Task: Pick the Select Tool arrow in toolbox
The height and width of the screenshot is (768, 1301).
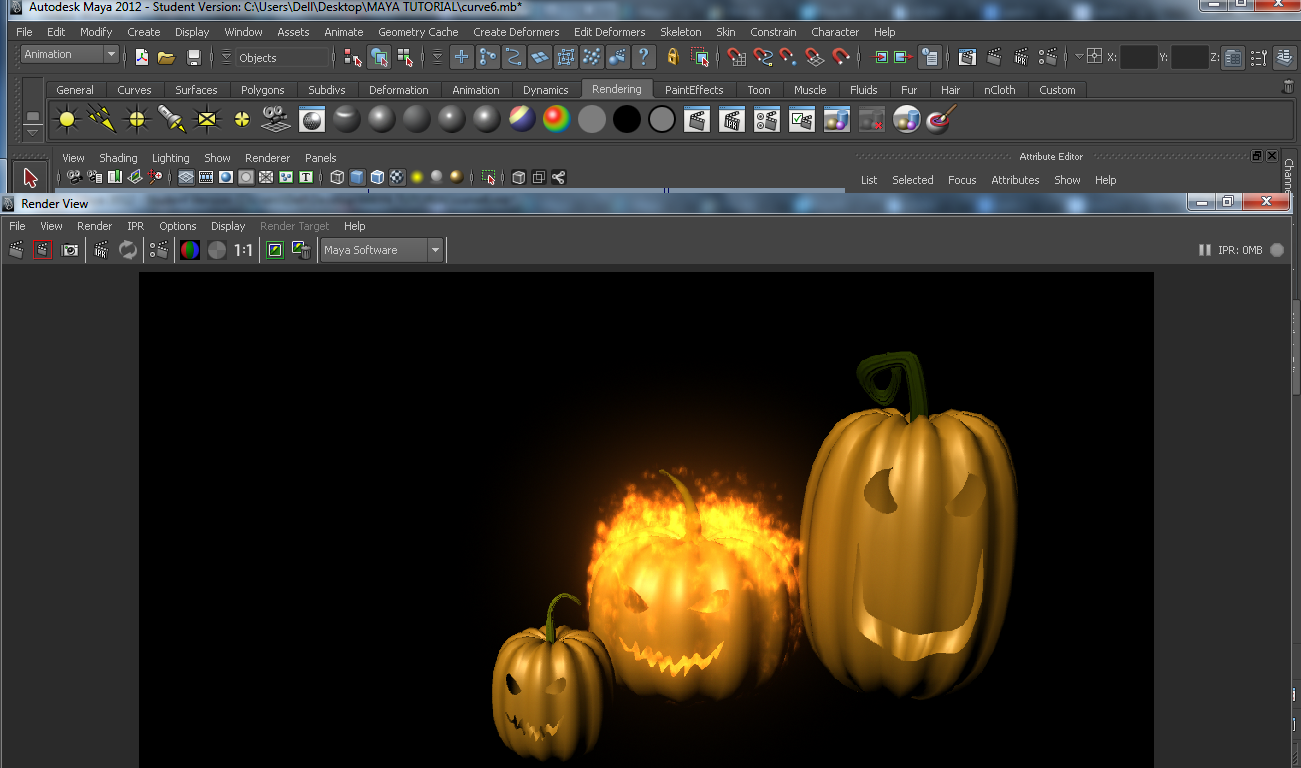Action: (30, 178)
